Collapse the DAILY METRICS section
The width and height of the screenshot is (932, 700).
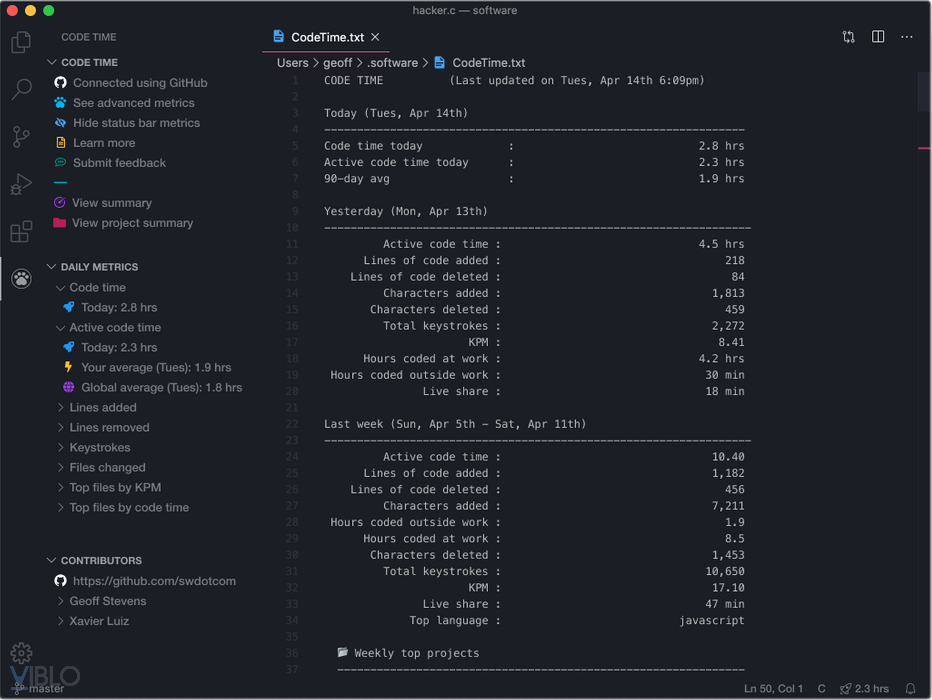pos(99,267)
